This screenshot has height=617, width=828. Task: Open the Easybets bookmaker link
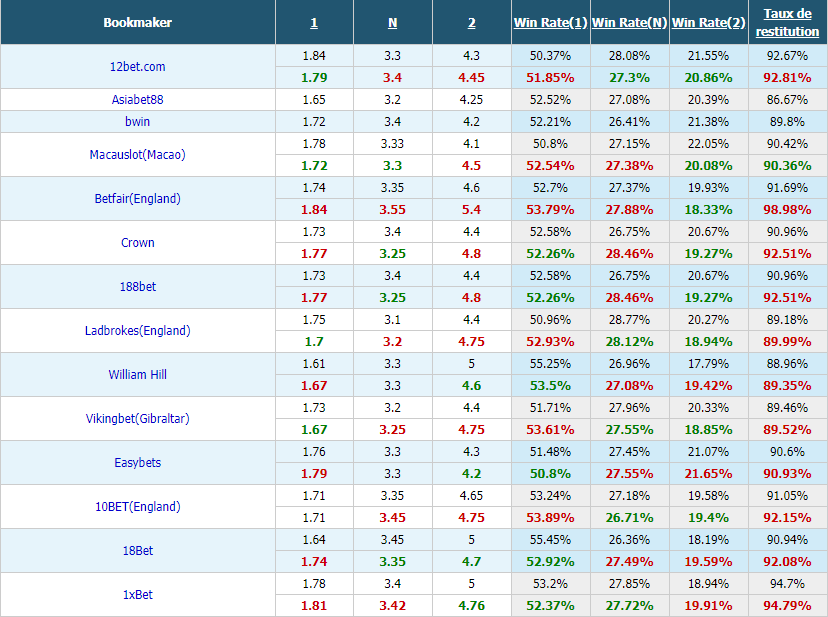click(137, 463)
